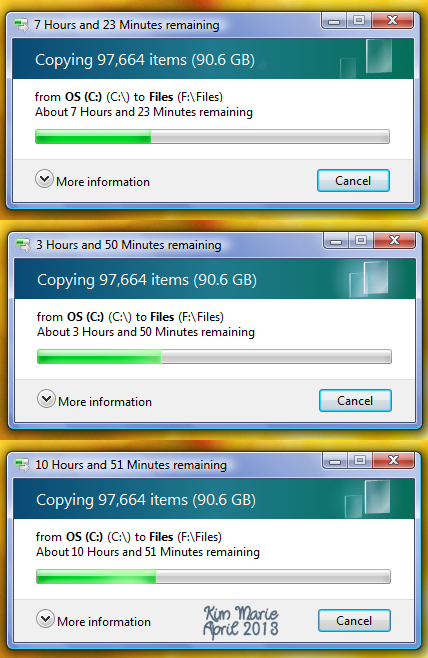Image resolution: width=428 pixels, height=658 pixels.
Task: Minimize the 7 Hours and 23 Minutes window
Action: [334, 21]
